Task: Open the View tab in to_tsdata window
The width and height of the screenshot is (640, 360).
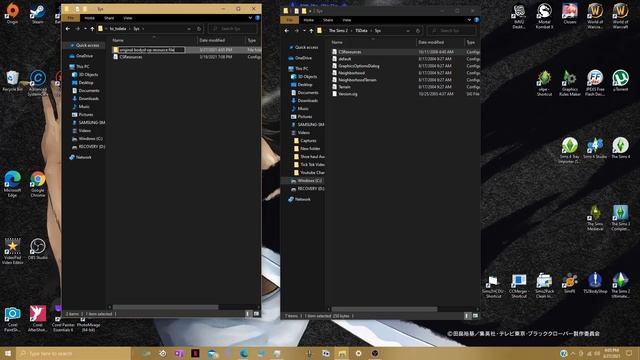Action: (x=128, y=18)
